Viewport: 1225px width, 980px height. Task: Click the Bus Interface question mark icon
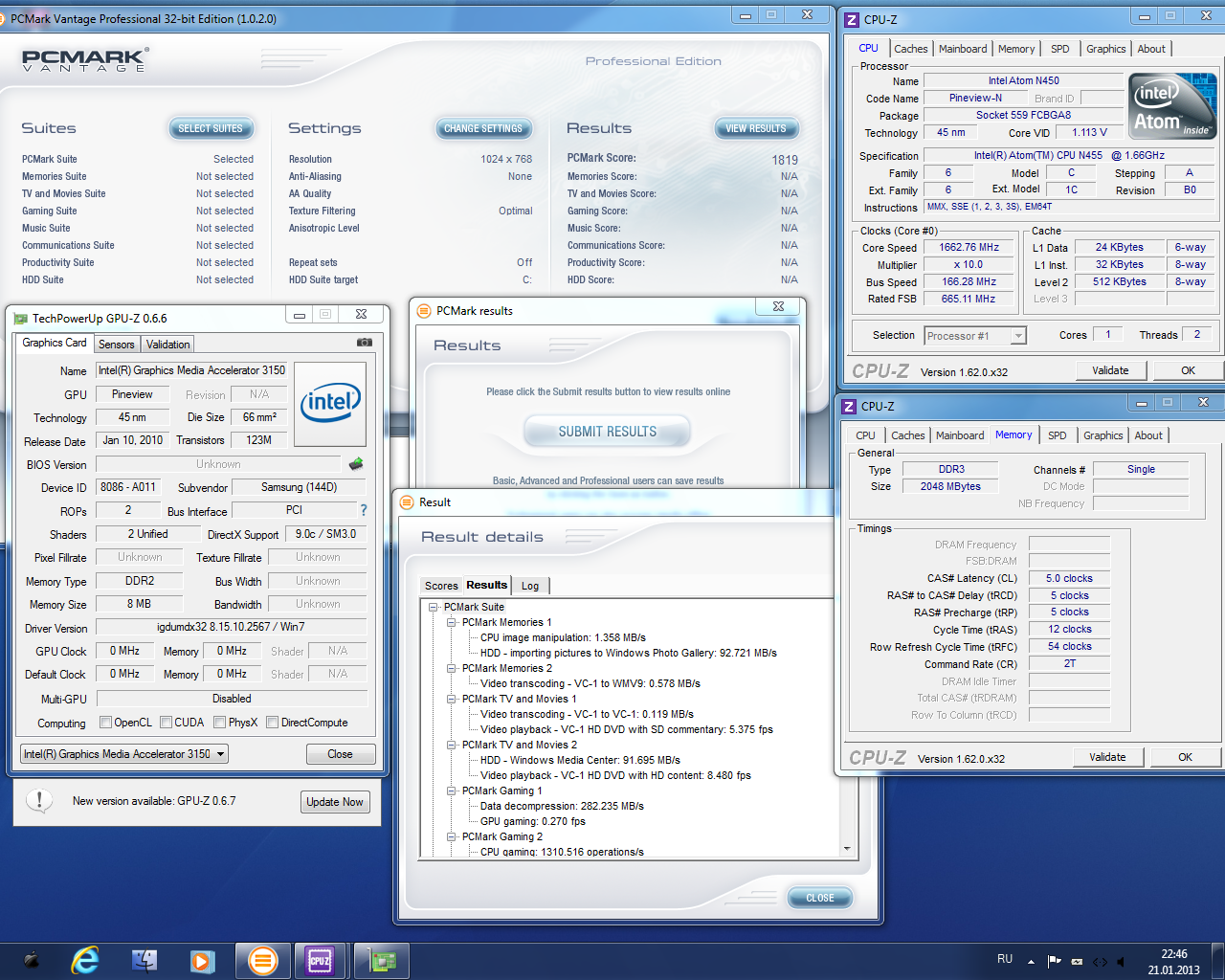[364, 510]
